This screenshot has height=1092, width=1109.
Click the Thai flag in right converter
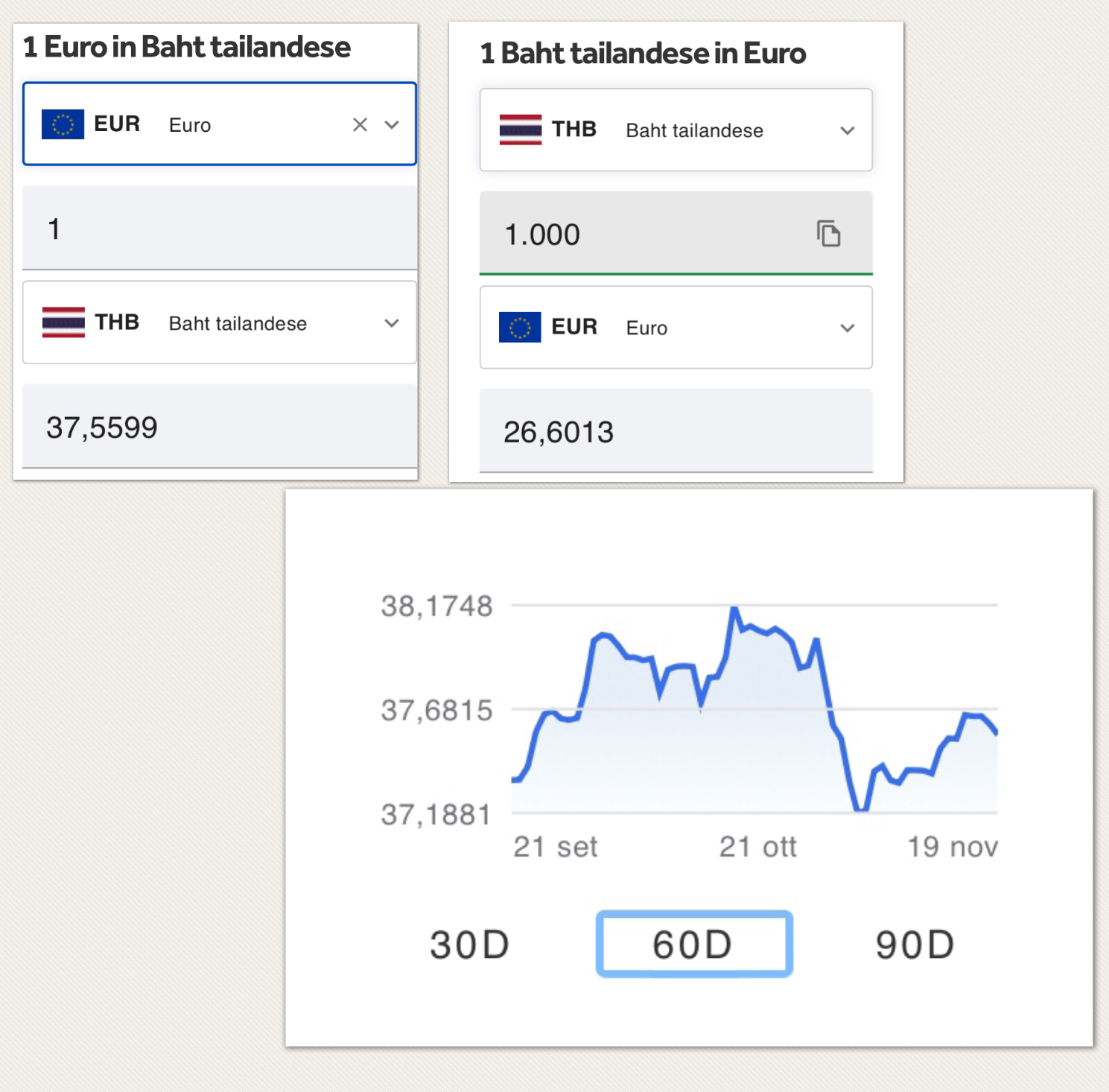pyautogui.click(x=521, y=130)
